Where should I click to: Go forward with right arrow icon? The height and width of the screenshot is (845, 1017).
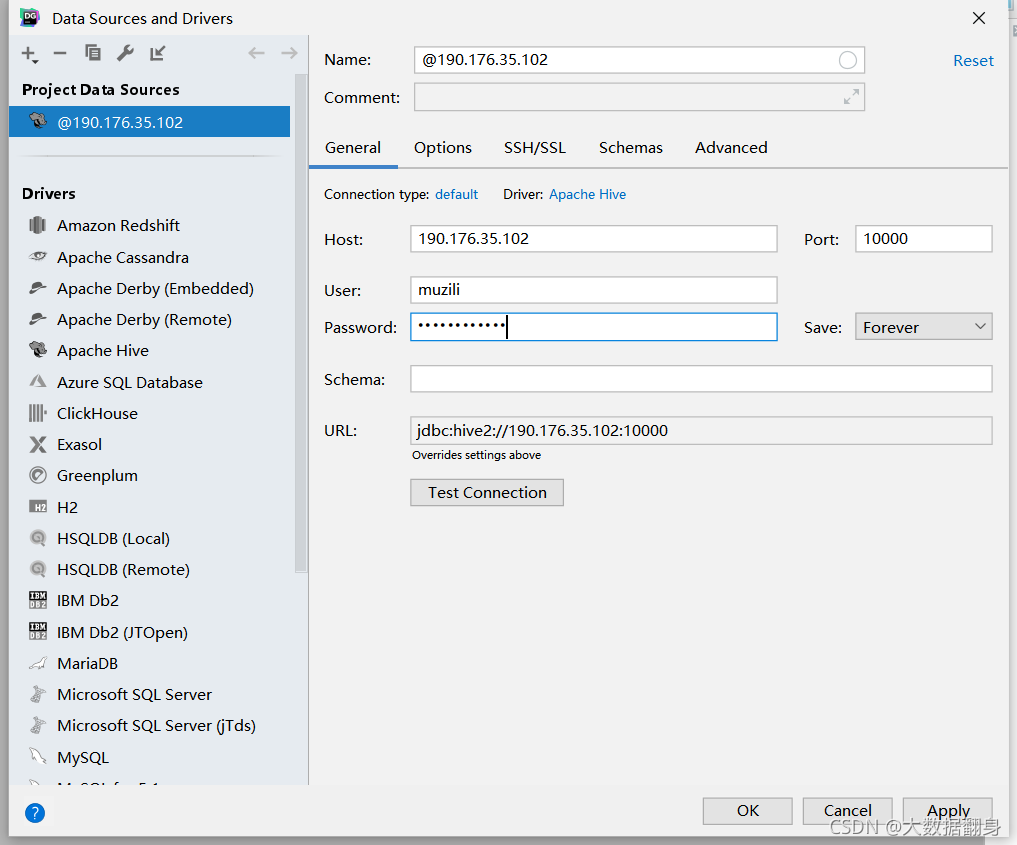click(289, 53)
